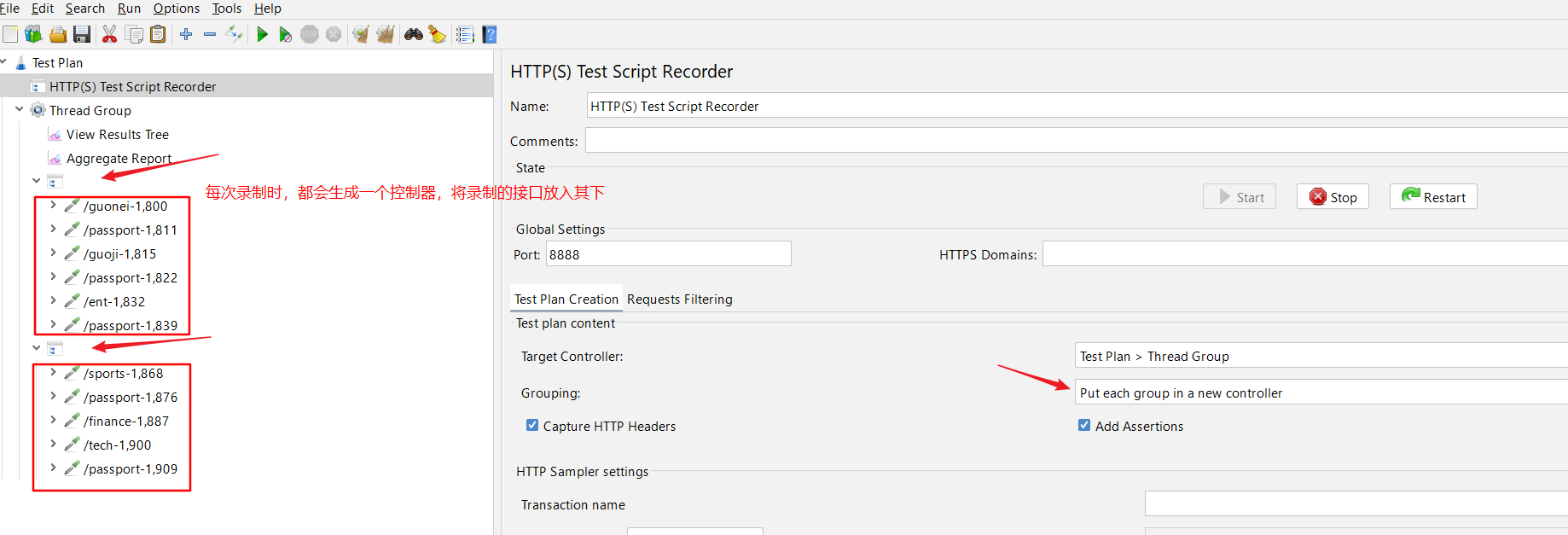Click the Restart recorder button
This screenshot has height=535, width=1568.
coord(1433,197)
